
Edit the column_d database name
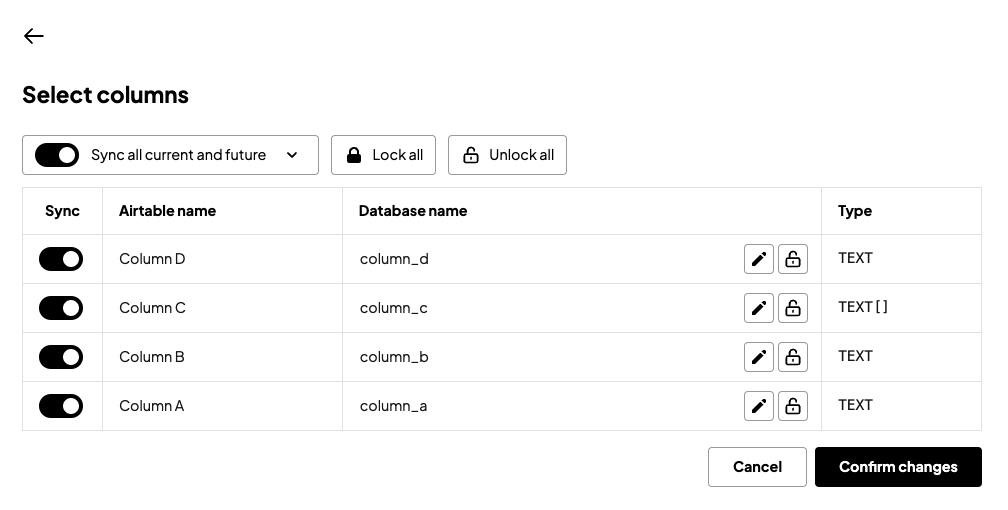pos(759,259)
